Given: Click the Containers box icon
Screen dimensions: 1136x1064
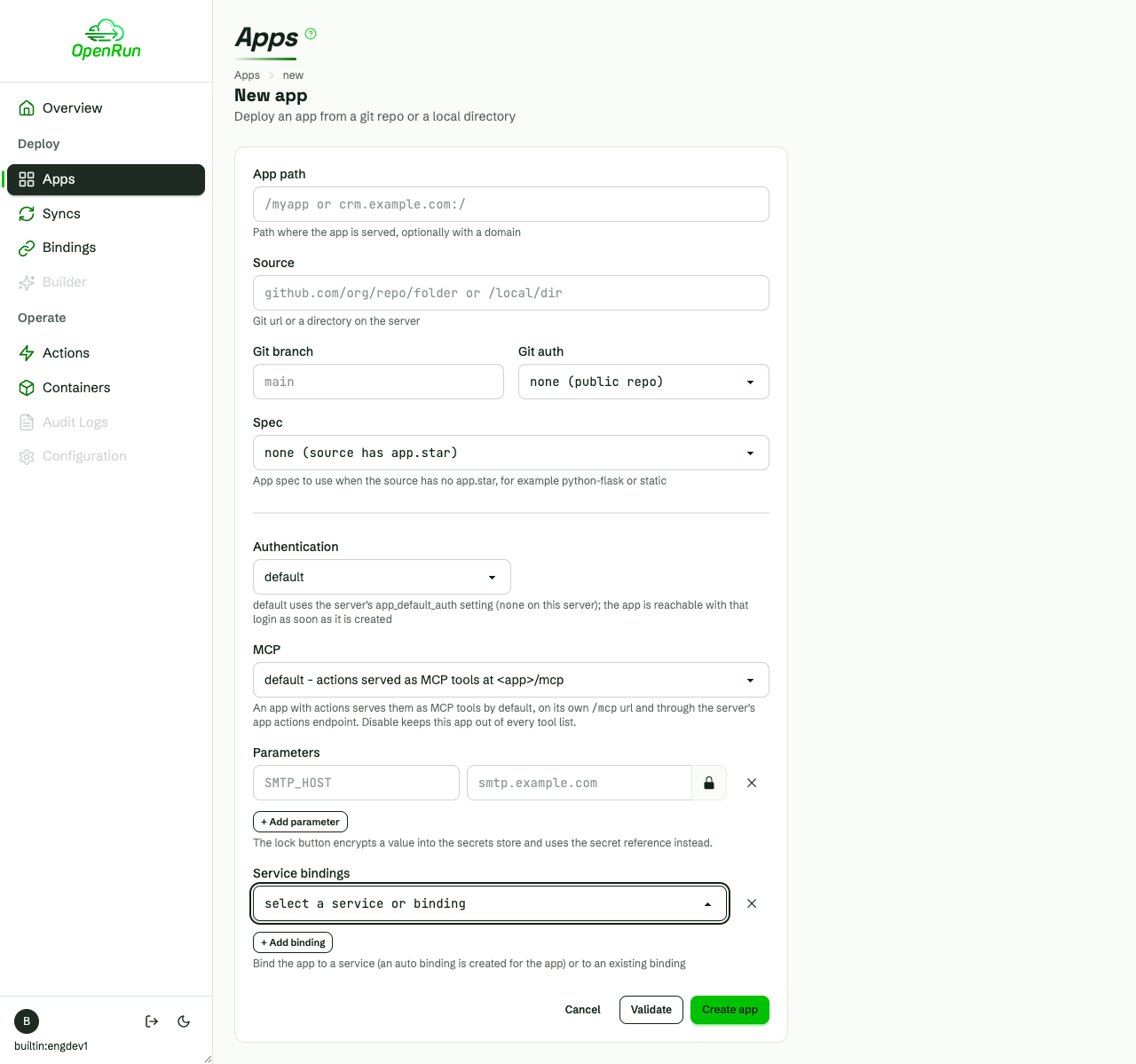Looking at the screenshot, I should (x=27, y=388).
